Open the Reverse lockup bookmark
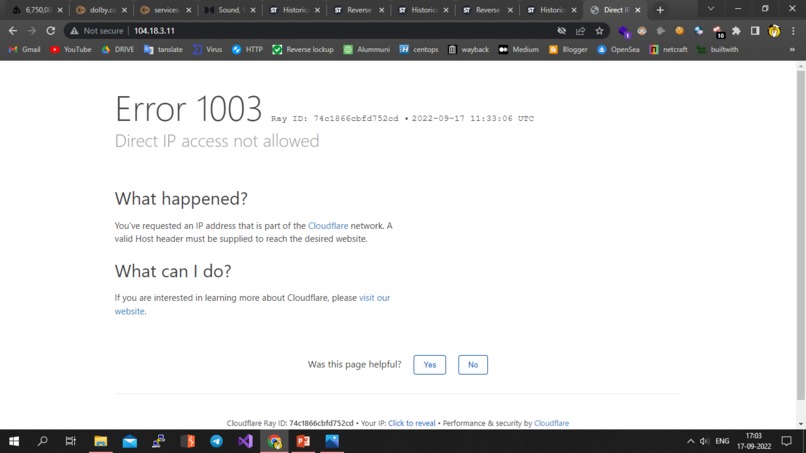This screenshot has width=806, height=453. 303,49
